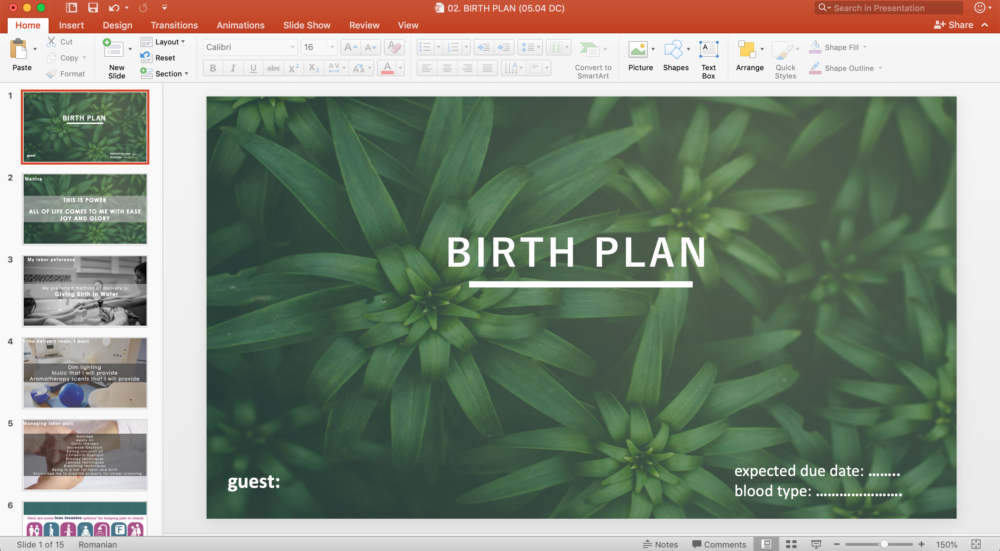The image size is (1000, 551).
Task: Click the Redo arrow icon
Action: click(x=143, y=8)
